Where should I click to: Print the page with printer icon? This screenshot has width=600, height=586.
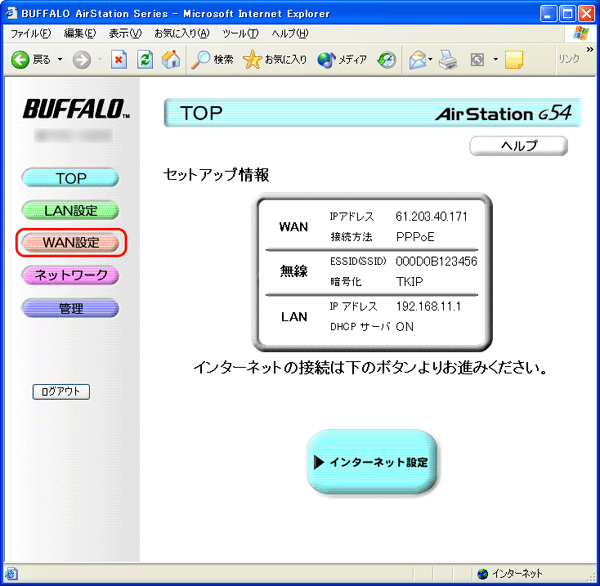pyautogui.click(x=448, y=60)
